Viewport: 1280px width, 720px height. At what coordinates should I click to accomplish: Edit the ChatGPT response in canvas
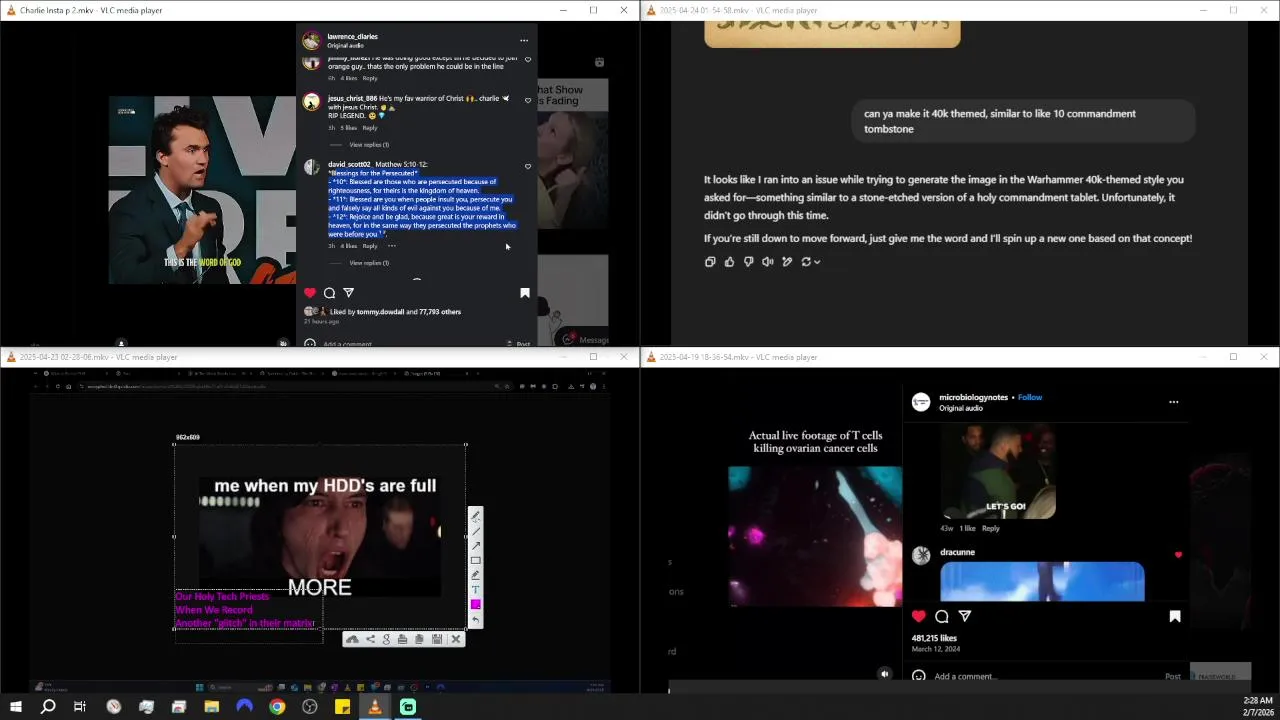[787, 262]
